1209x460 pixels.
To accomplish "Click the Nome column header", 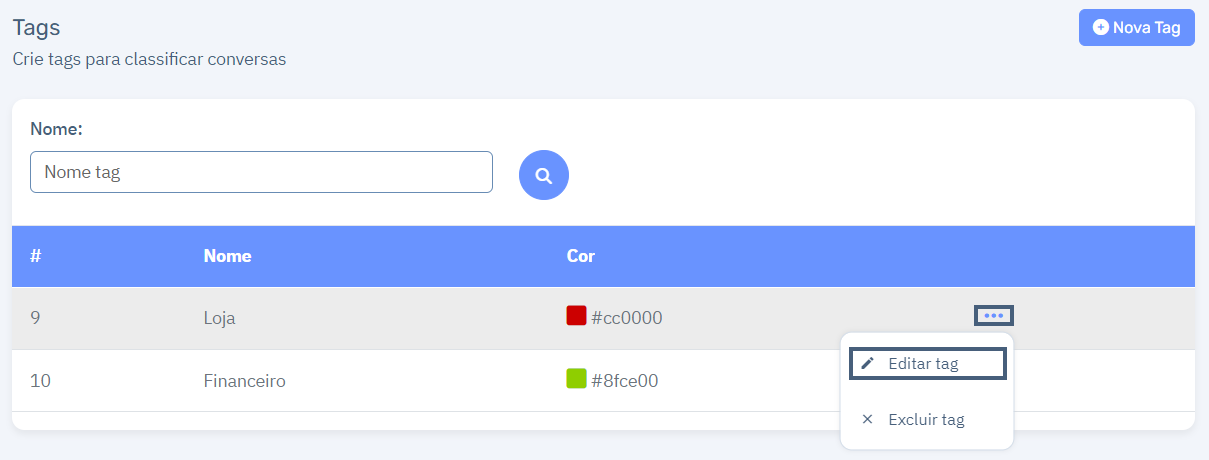I will click(227, 256).
